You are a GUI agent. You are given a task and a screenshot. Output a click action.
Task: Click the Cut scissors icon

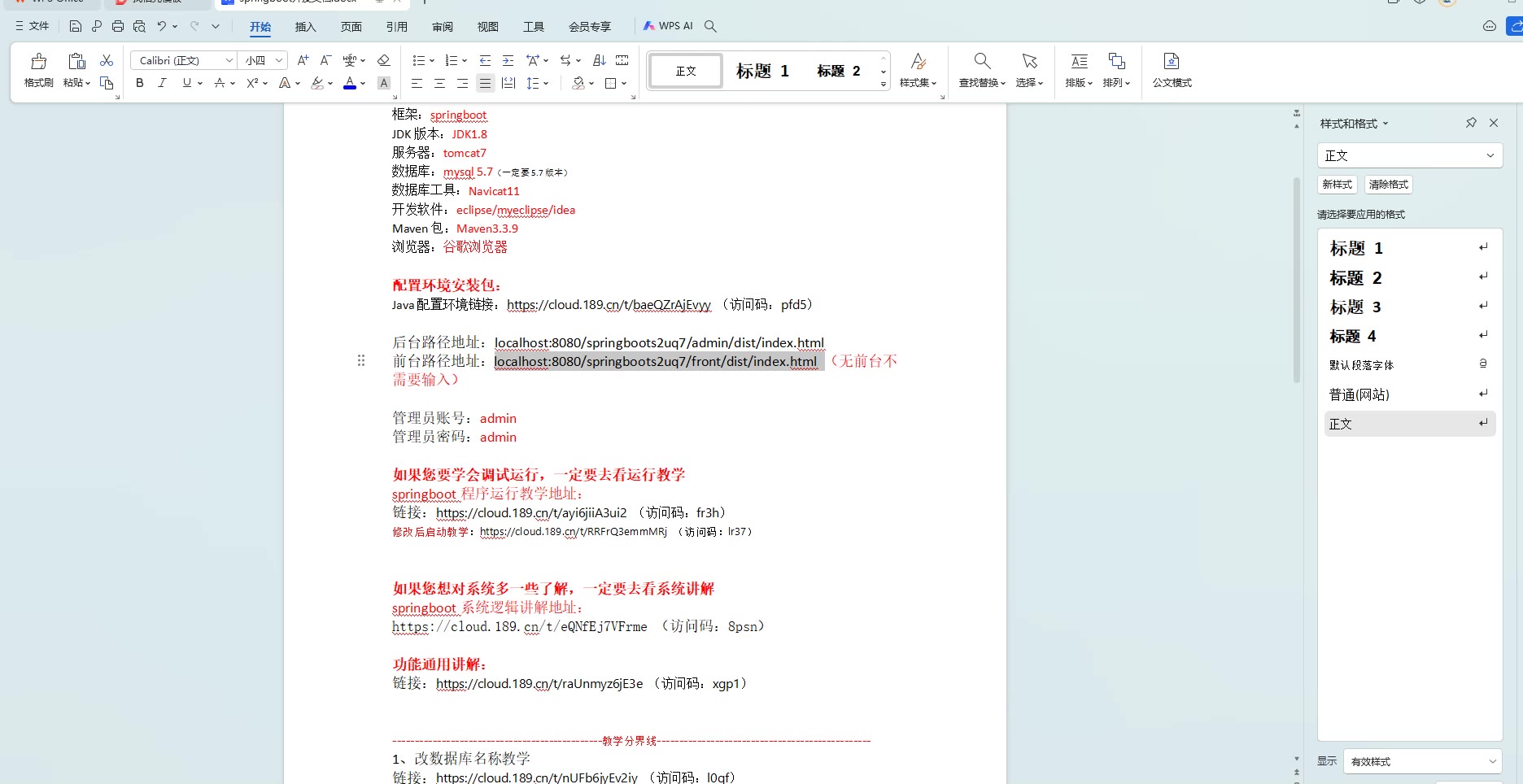pos(107,60)
